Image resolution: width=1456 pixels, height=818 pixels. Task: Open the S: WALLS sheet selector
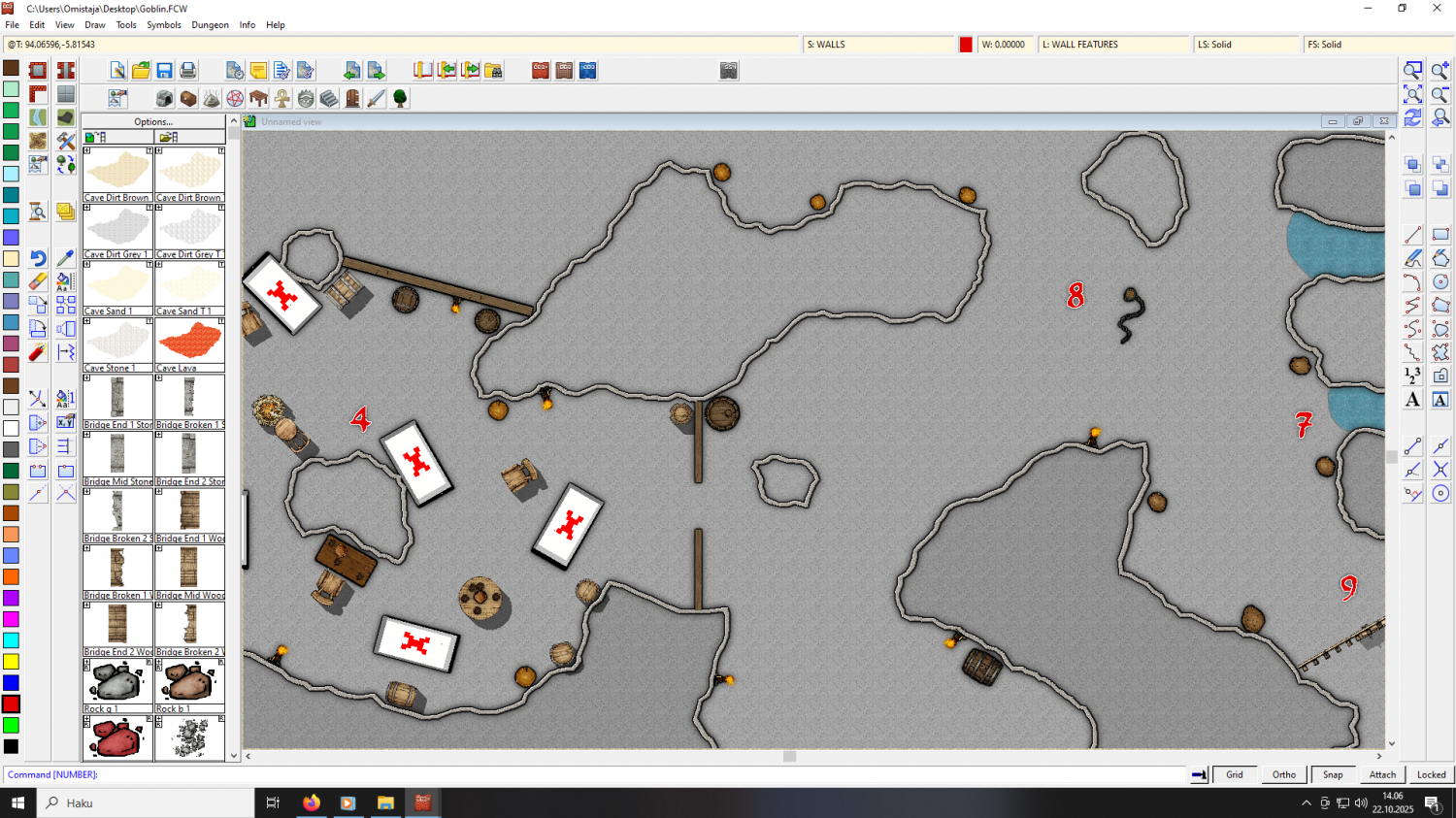pyautogui.click(x=878, y=45)
